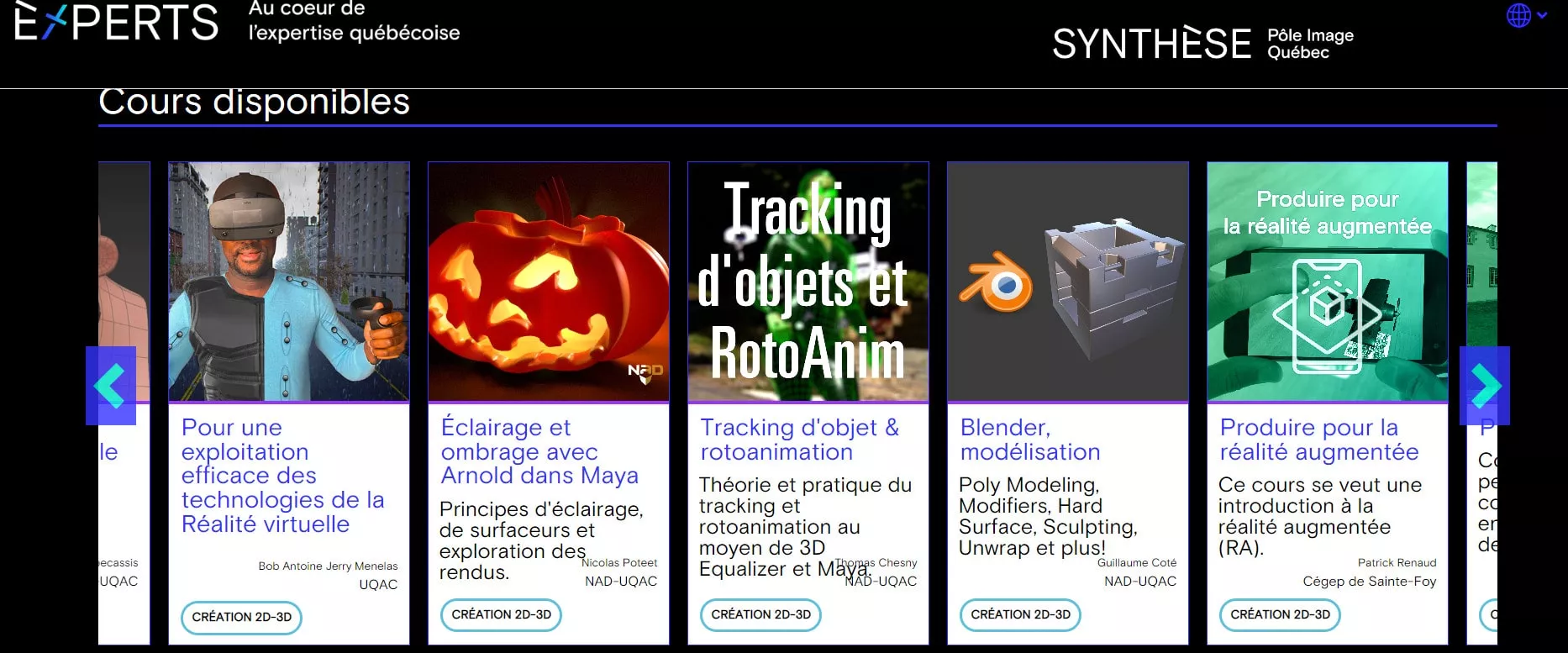Click 'NAD-UQAC' on the Blender card
The width and height of the screenshot is (1568, 653).
pyautogui.click(x=1140, y=582)
